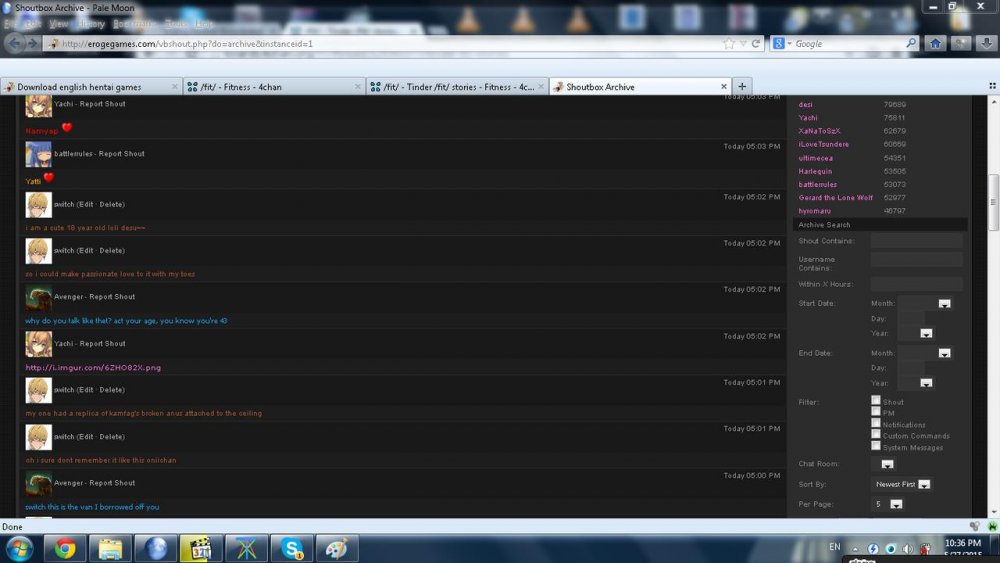Toggle the System Messages filter checkbox
The height and width of the screenshot is (563, 1000).
876,446
